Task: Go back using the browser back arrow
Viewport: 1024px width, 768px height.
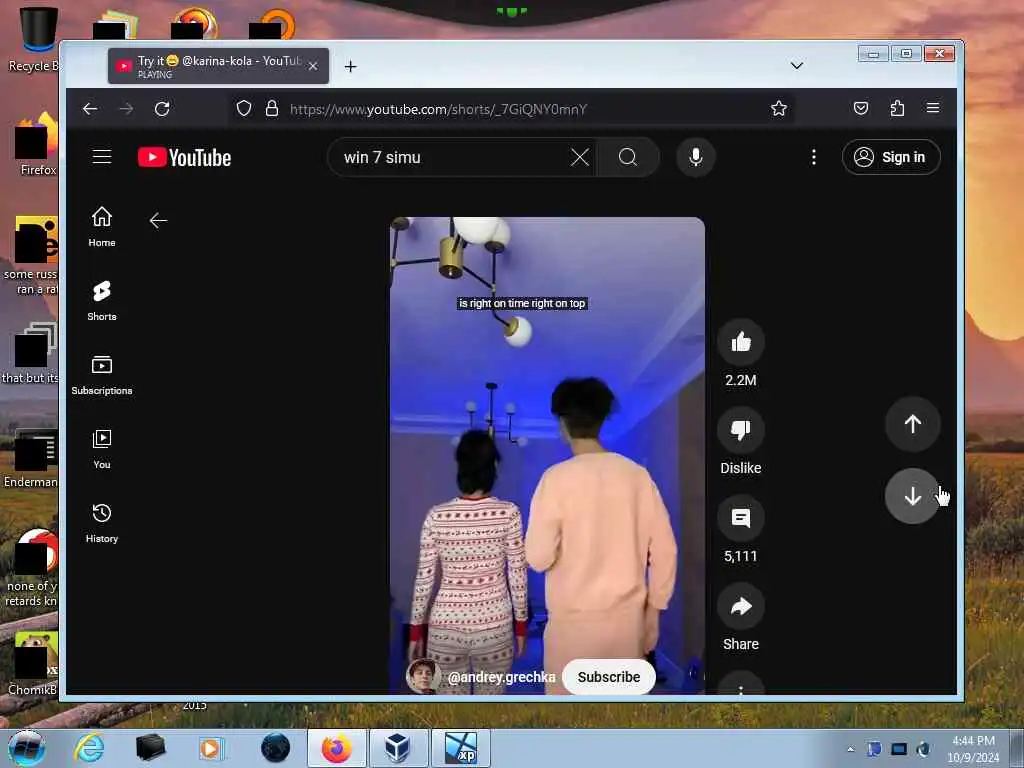Action: 90,108
